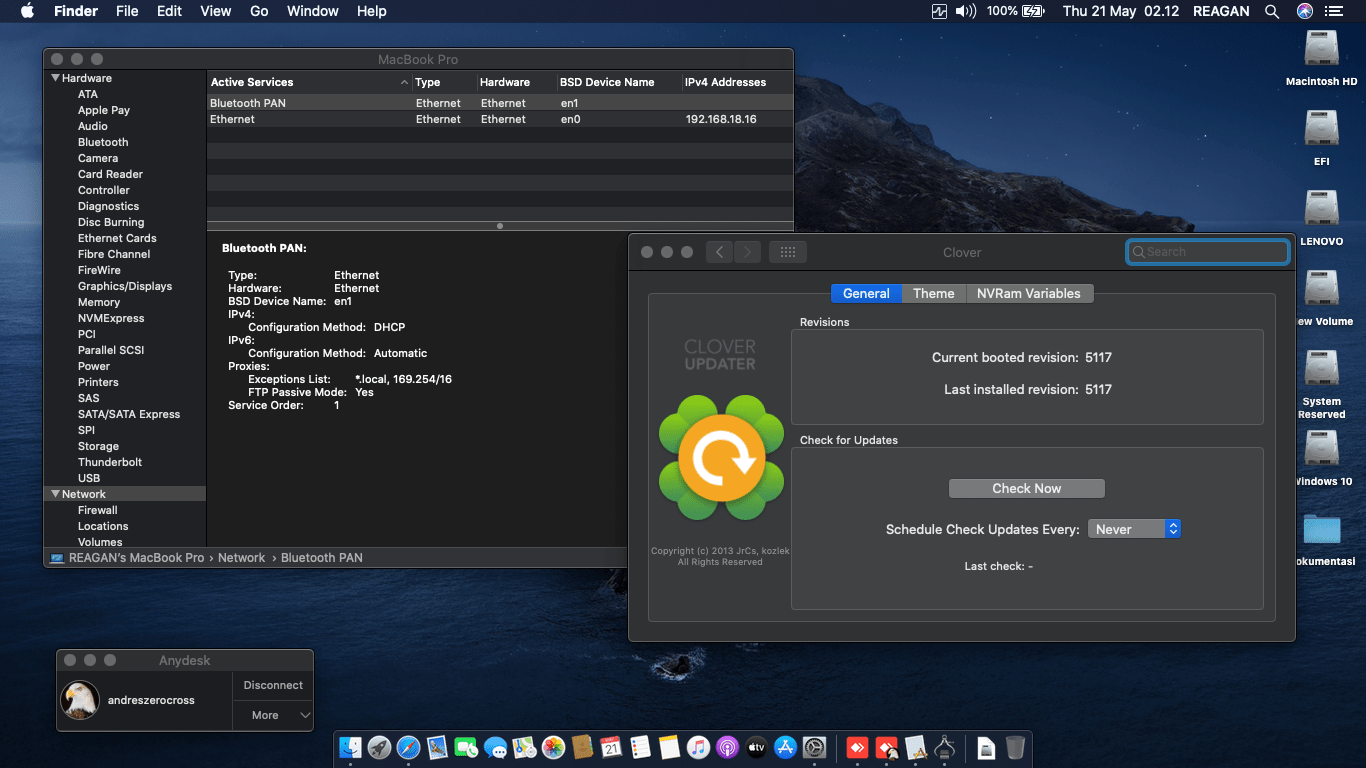The width and height of the screenshot is (1366, 768).
Task: Go back in the Clover preferences window
Action: point(719,252)
